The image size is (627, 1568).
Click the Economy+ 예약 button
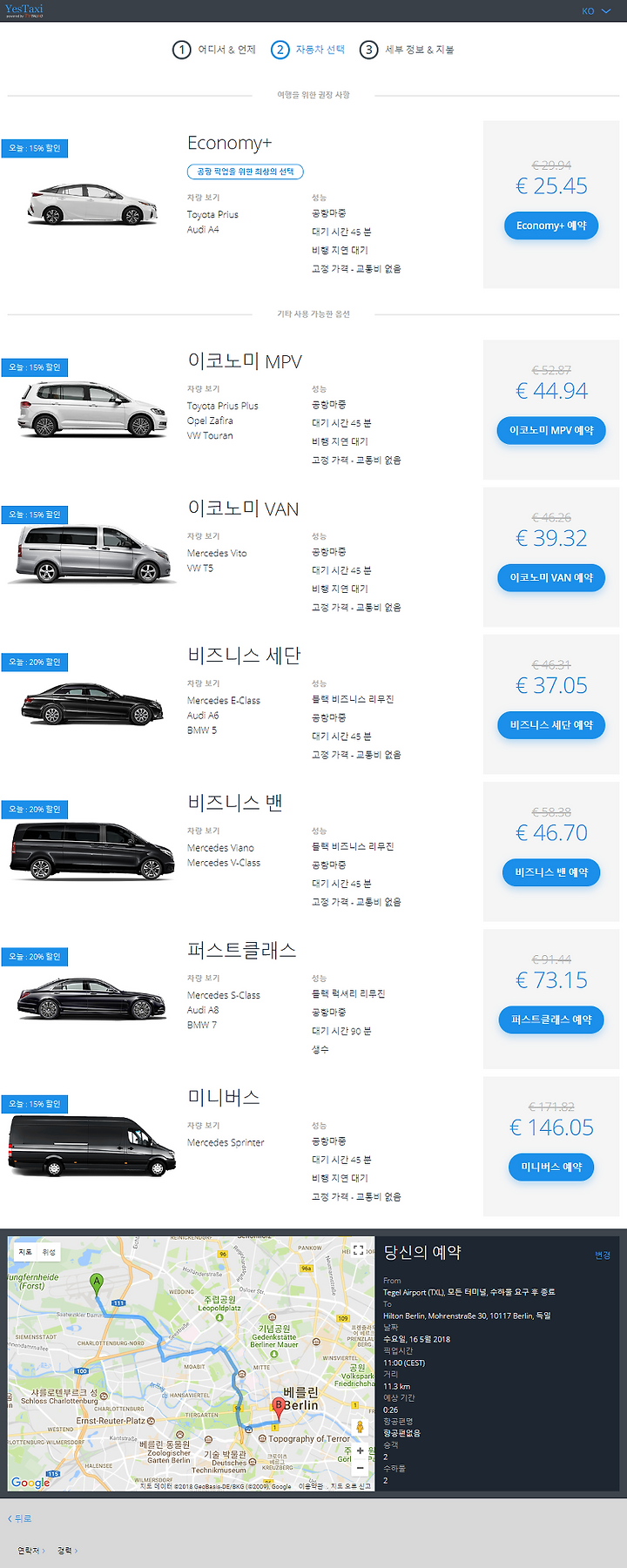tap(551, 225)
